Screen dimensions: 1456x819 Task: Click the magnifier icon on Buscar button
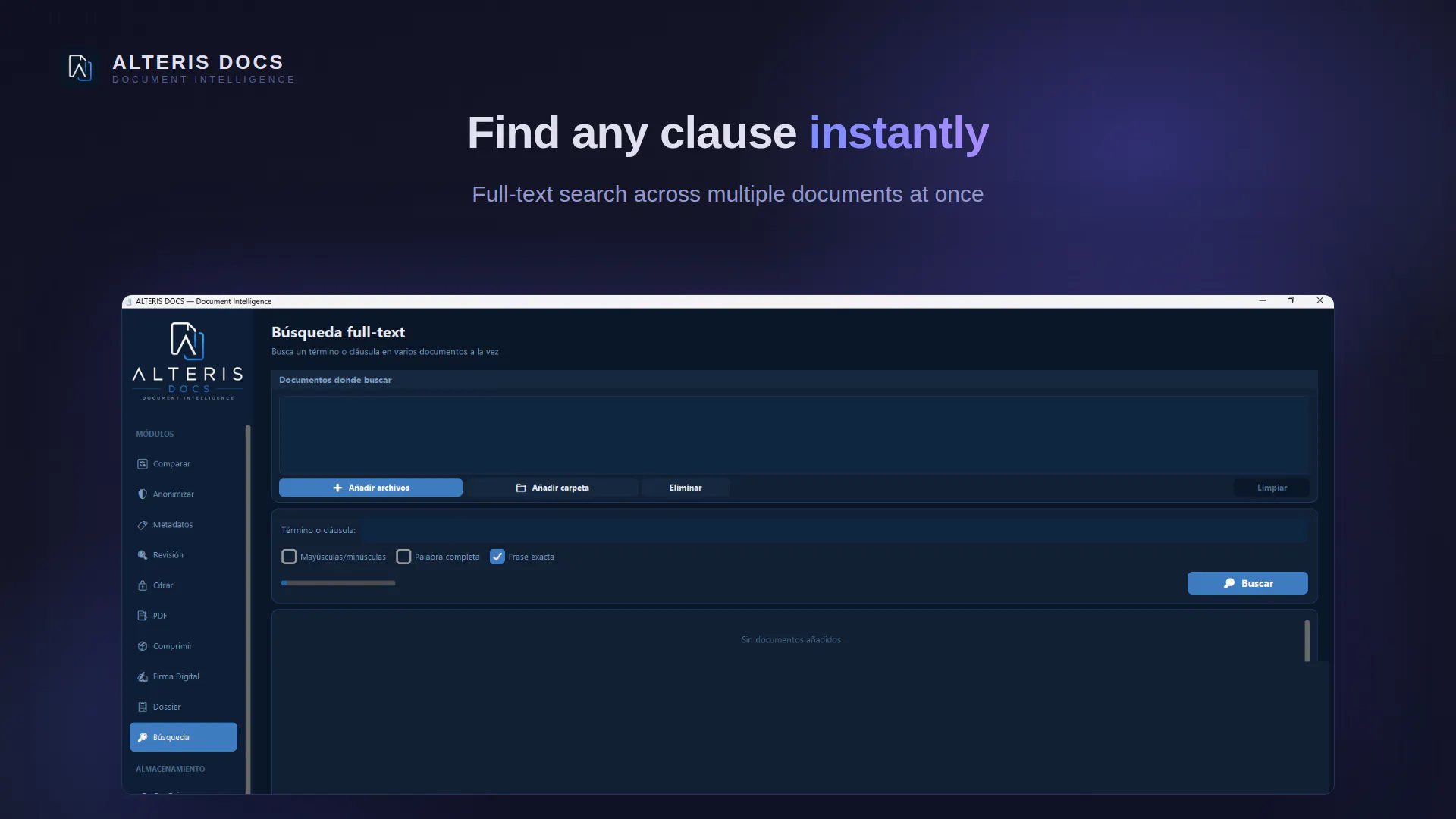1229,583
